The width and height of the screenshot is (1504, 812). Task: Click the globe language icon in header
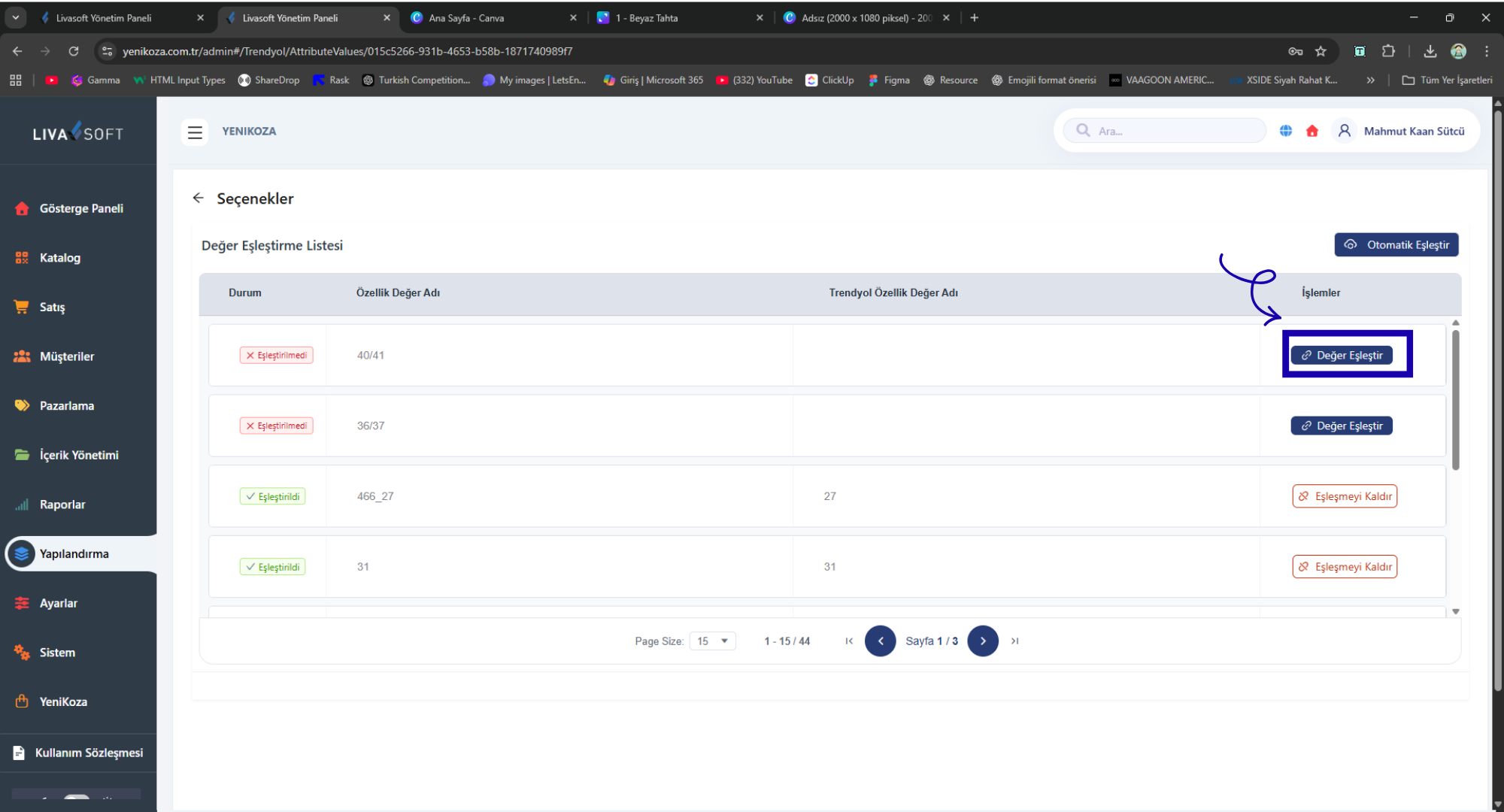click(x=1286, y=131)
